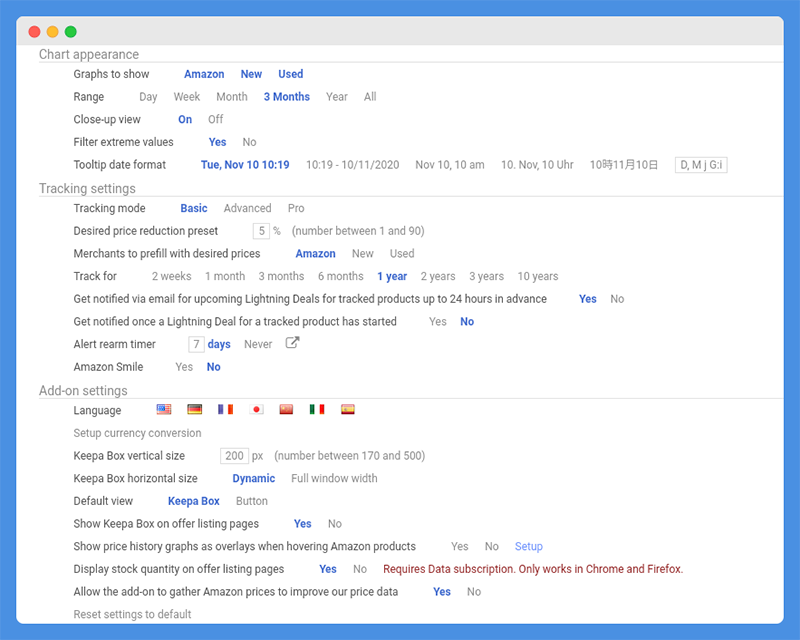This screenshot has height=640, width=800.
Task: Choose Yes for Filter extreme values
Action: [x=217, y=142]
